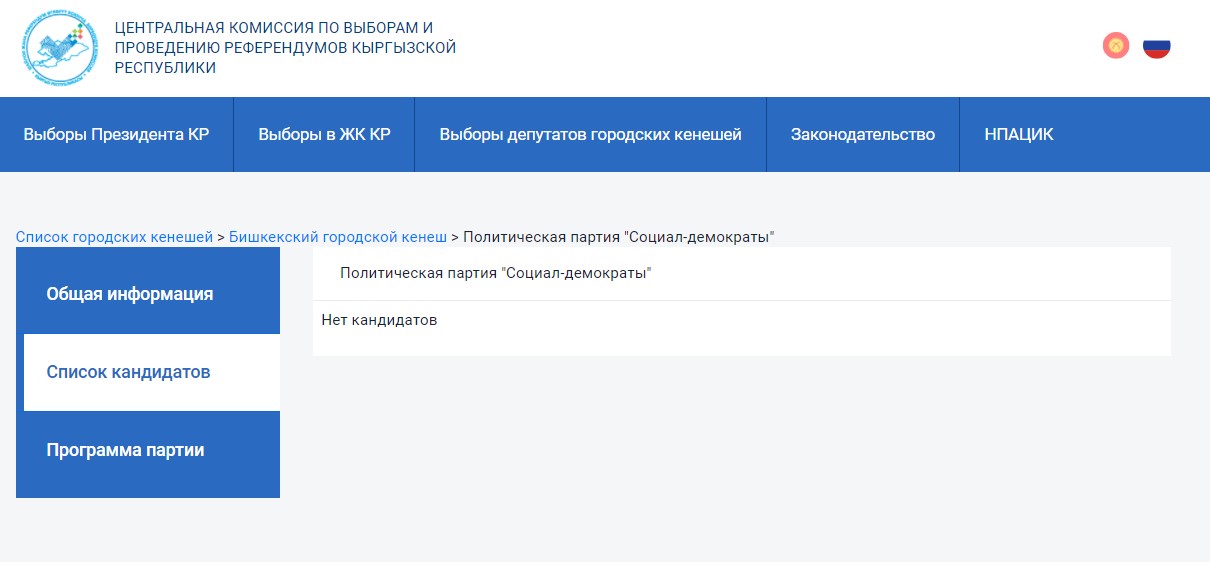Open Выборы депутатов городских кенешей menu
Screen dimensions: 1210x562
pos(590,134)
